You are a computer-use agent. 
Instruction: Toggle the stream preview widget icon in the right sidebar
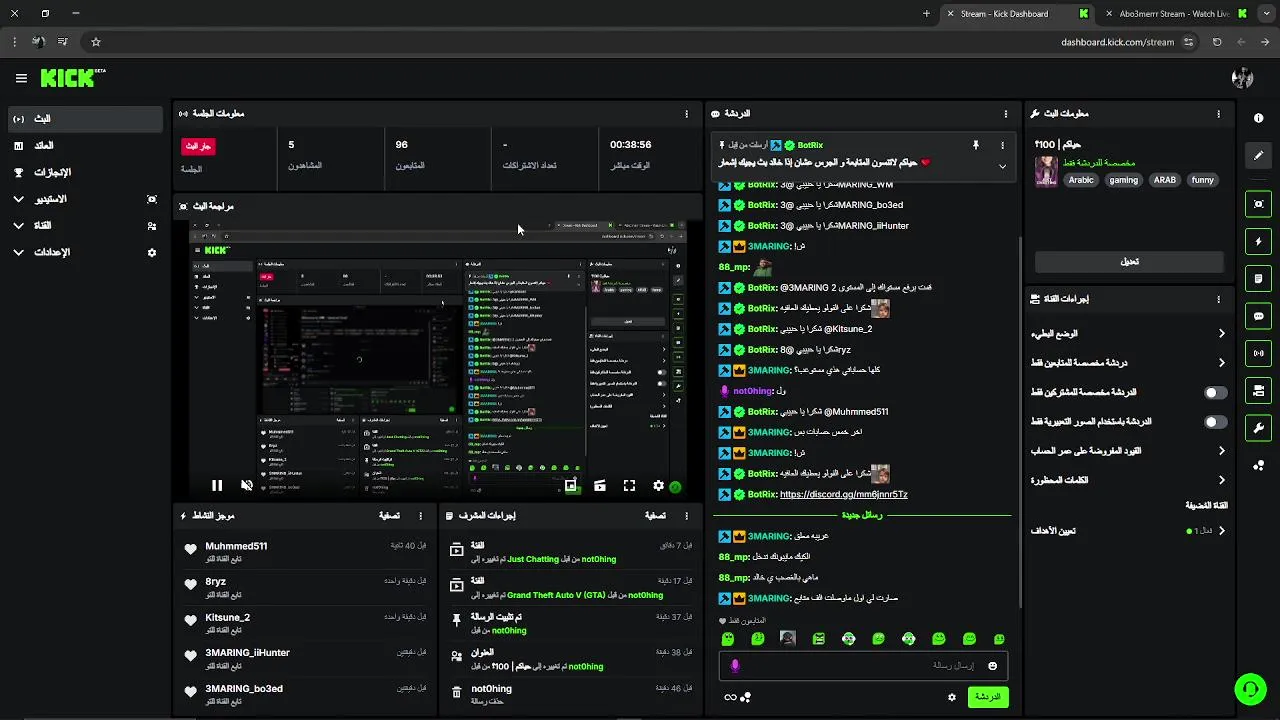coord(1258,204)
